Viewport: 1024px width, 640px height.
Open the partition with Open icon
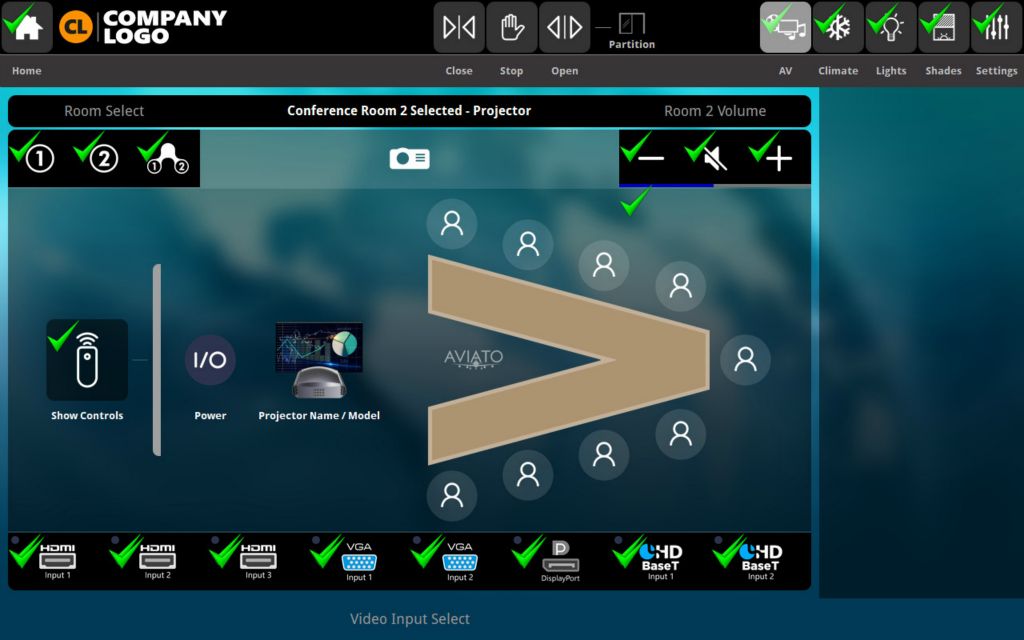click(x=565, y=27)
